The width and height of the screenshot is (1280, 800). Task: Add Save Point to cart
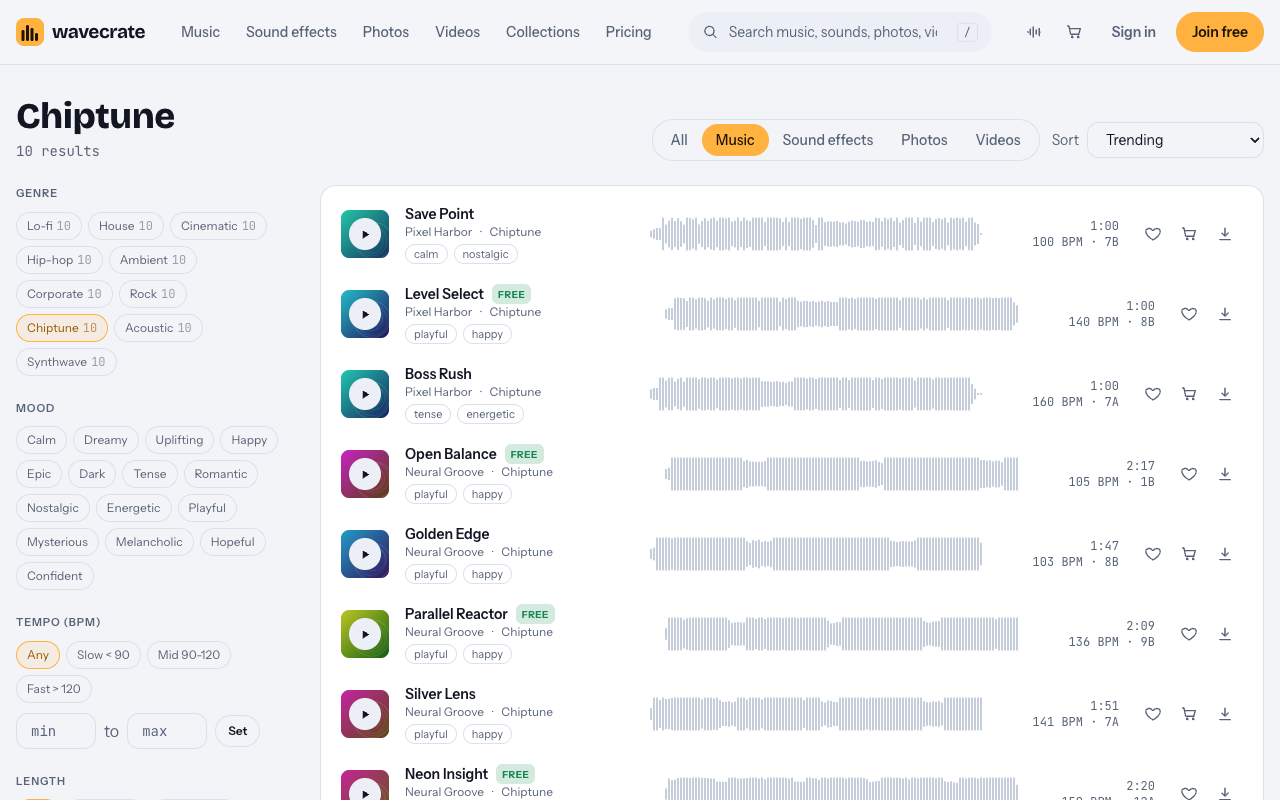tap(1189, 234)
